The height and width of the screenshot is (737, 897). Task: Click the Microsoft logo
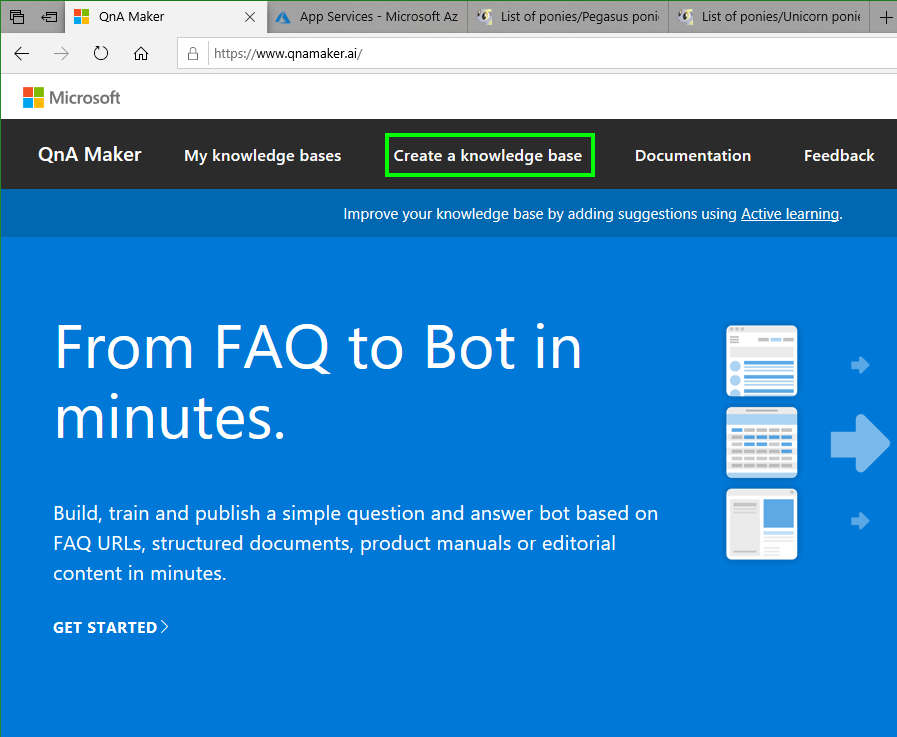click(x=72, y=97)
